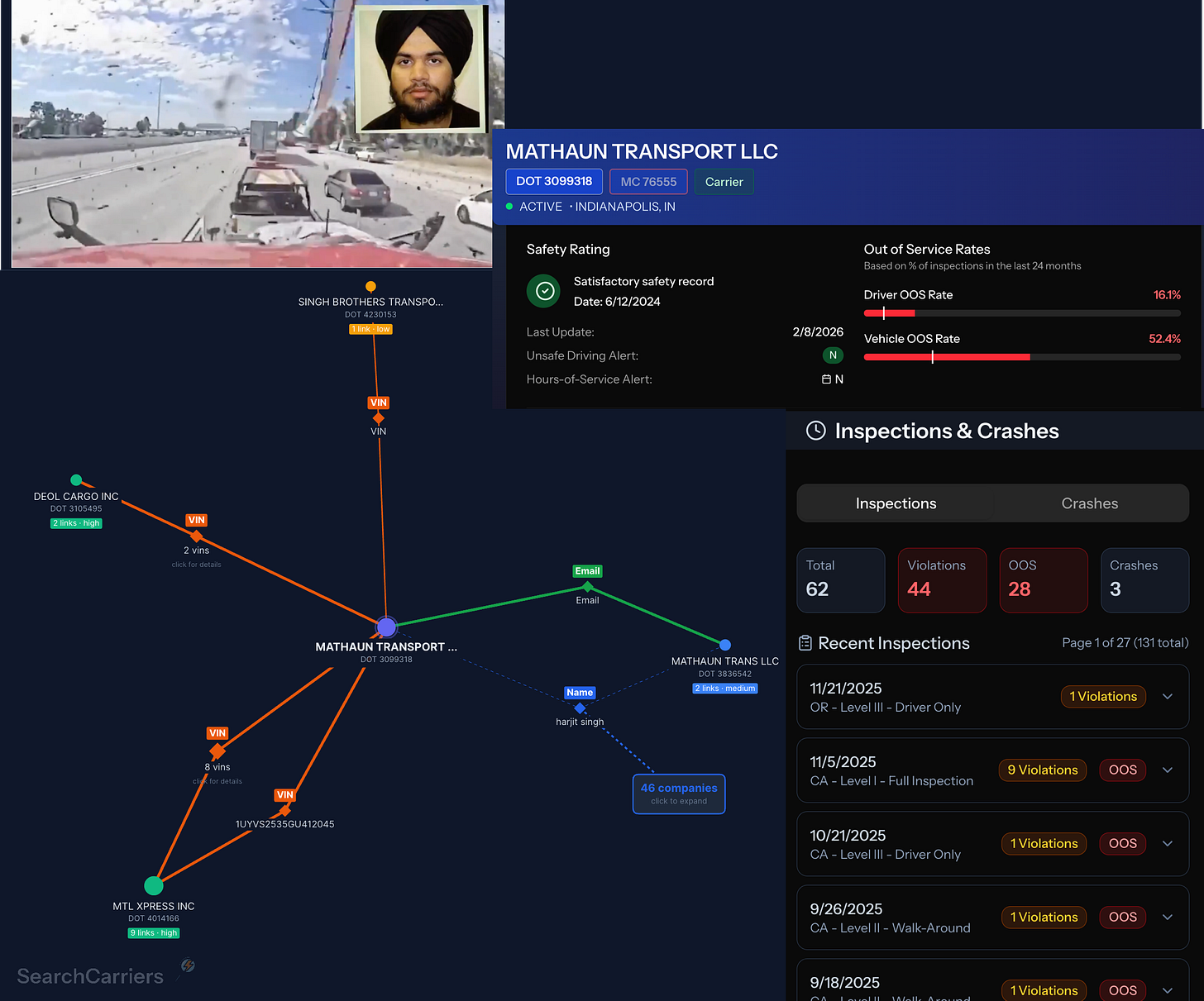Click the VIN tag below Singh Brothers link

(x=379, y=403)
